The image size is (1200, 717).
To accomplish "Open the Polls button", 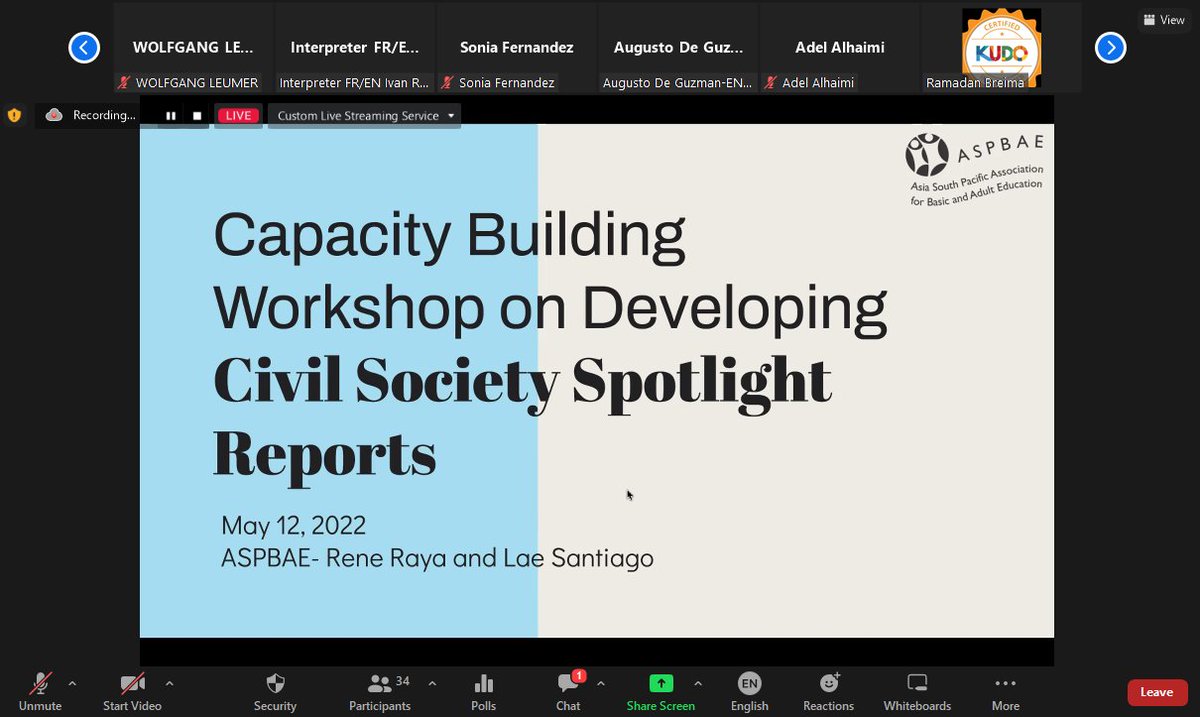I will pos(484,691).
